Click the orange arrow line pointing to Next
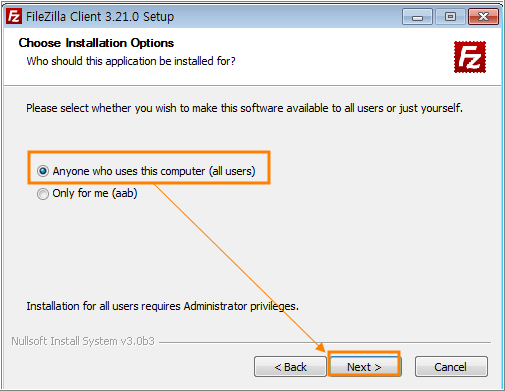The image size is (505, 391). 238,267
